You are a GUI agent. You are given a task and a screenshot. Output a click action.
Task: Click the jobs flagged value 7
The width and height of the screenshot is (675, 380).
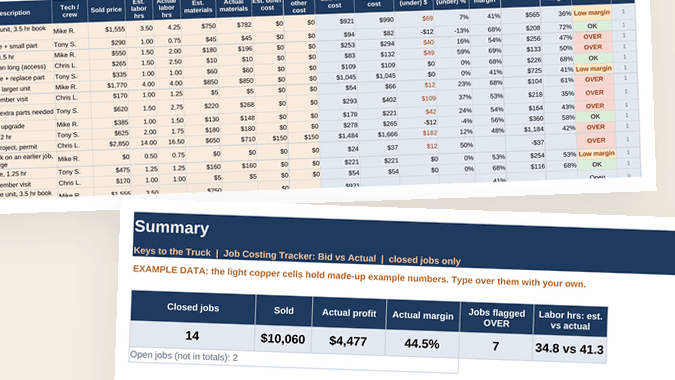[x=495, y=346]
